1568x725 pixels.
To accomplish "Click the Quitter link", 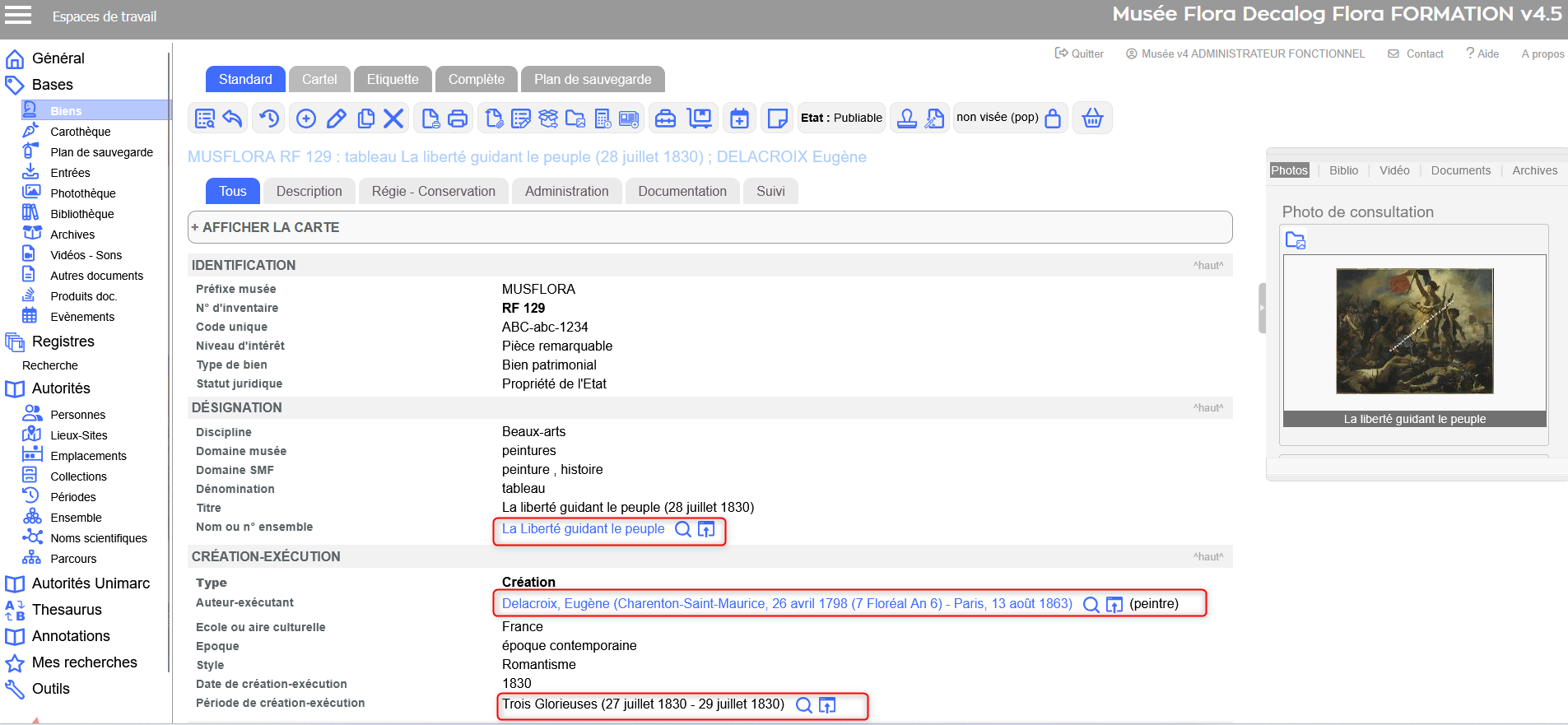I will [x=1079, y=53].
